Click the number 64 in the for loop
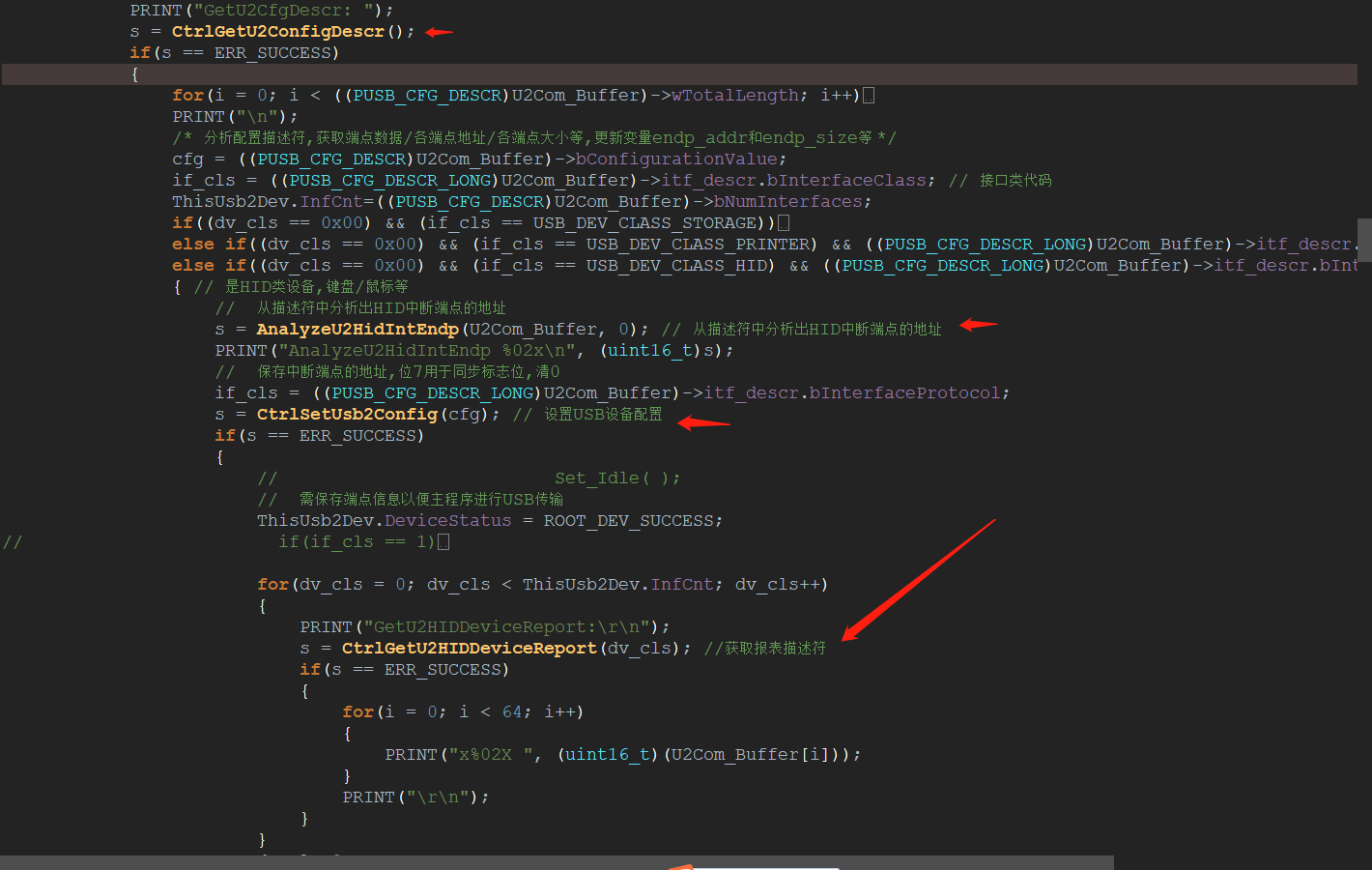Screen dimensions: 1372x870 (x=513, y=711)
